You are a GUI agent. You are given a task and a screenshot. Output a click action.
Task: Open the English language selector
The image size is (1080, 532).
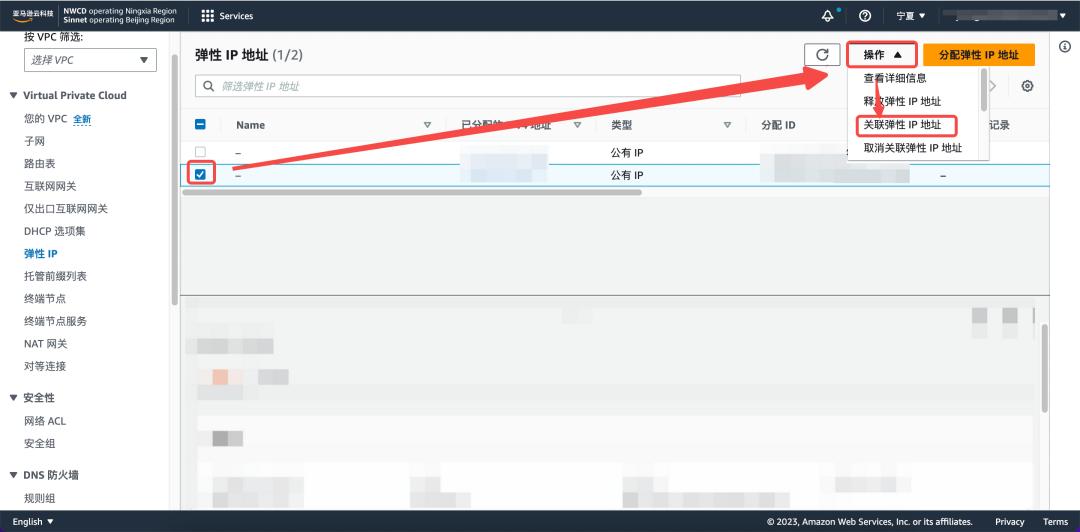(33, 522)
